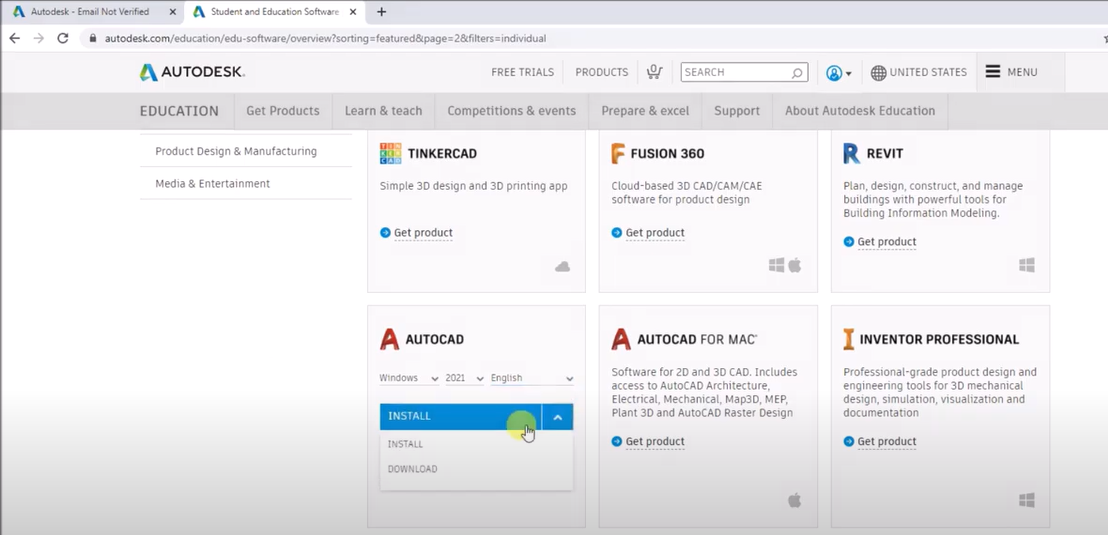The width and height of the screenshot is (1108, 535).
Task: Click the Inventor Professional logo
Action: pyautogui.click(x=849, y=339)
